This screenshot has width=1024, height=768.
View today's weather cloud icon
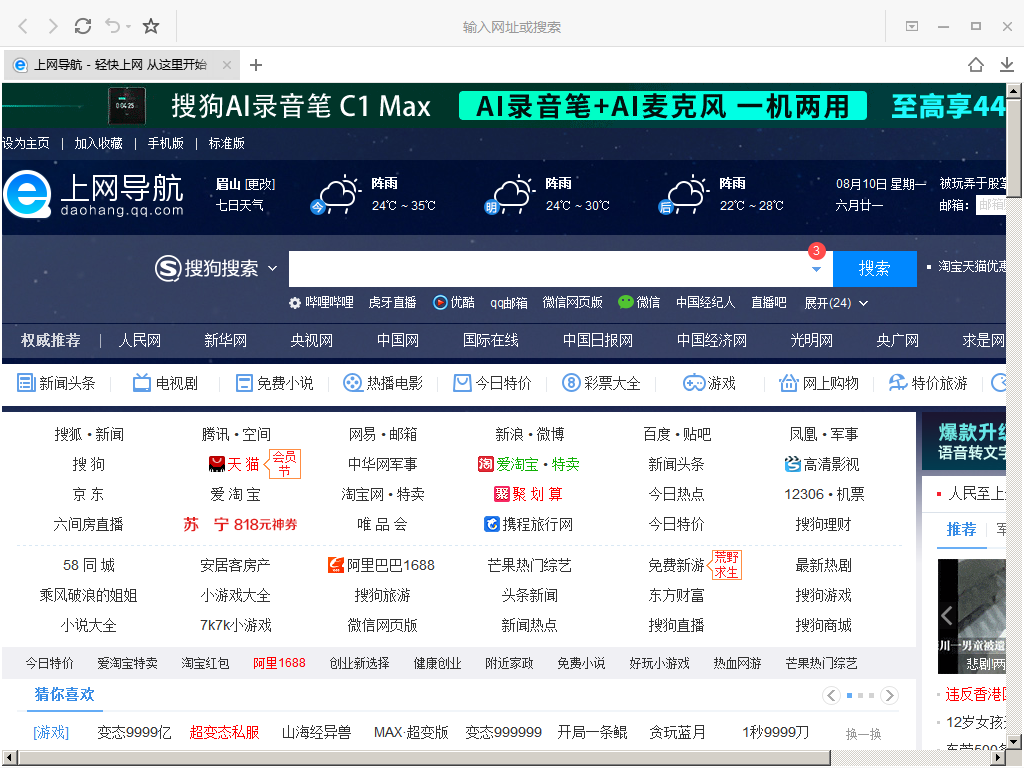336,194
